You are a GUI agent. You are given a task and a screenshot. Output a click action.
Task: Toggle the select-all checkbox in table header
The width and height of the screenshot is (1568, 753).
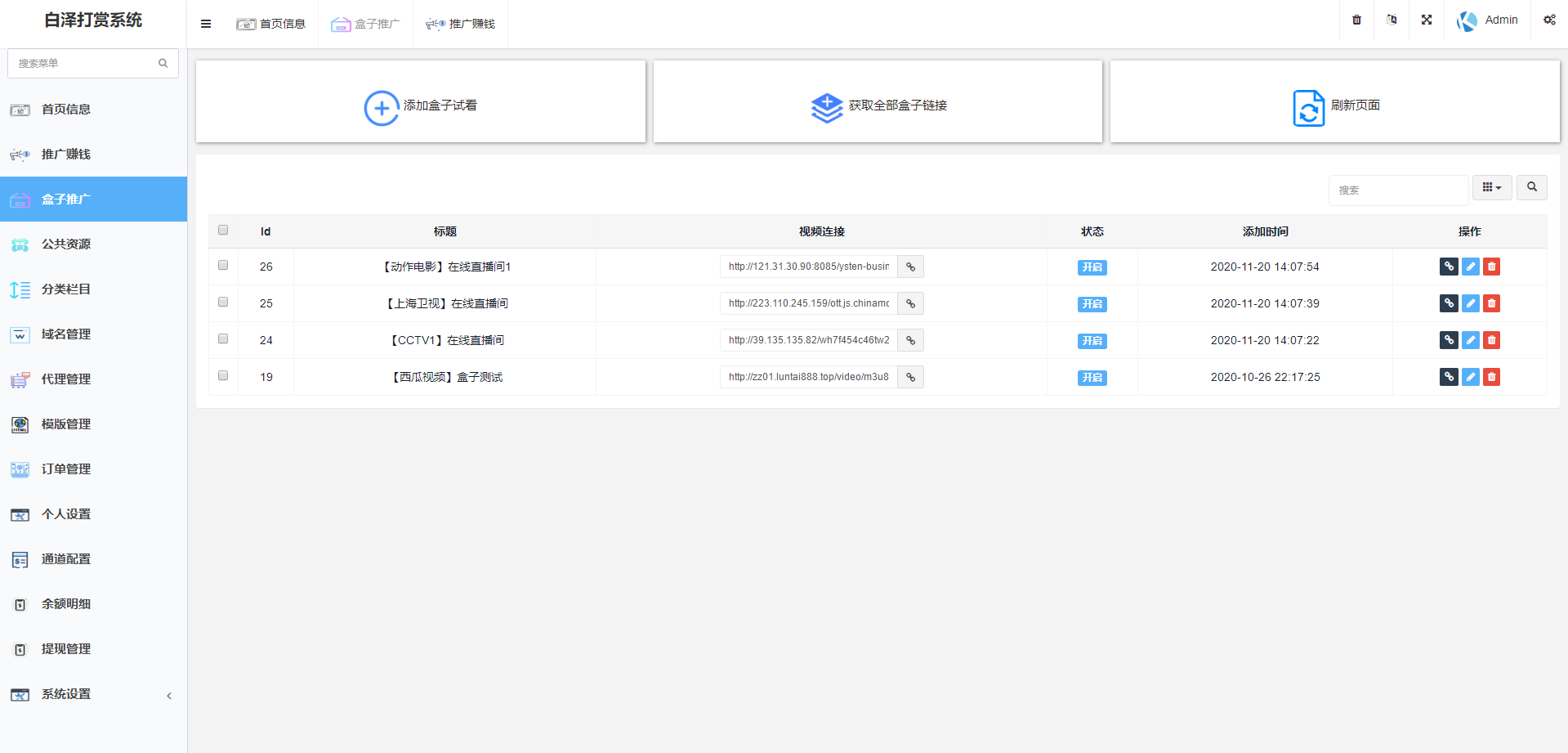[x=223, y=231]
